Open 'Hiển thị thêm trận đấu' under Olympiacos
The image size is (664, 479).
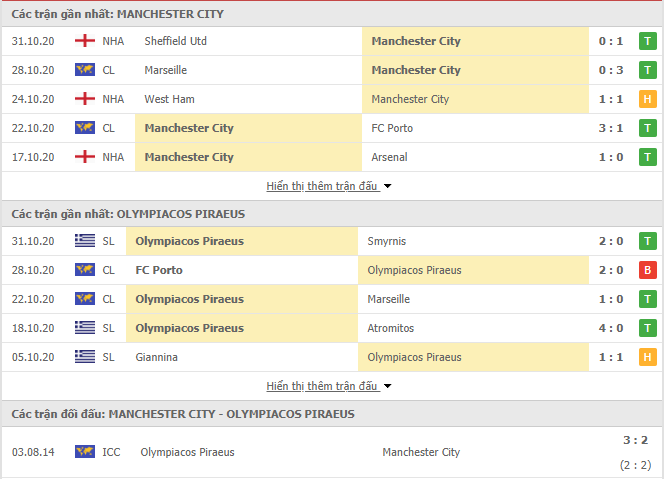[x=322, y=386]
